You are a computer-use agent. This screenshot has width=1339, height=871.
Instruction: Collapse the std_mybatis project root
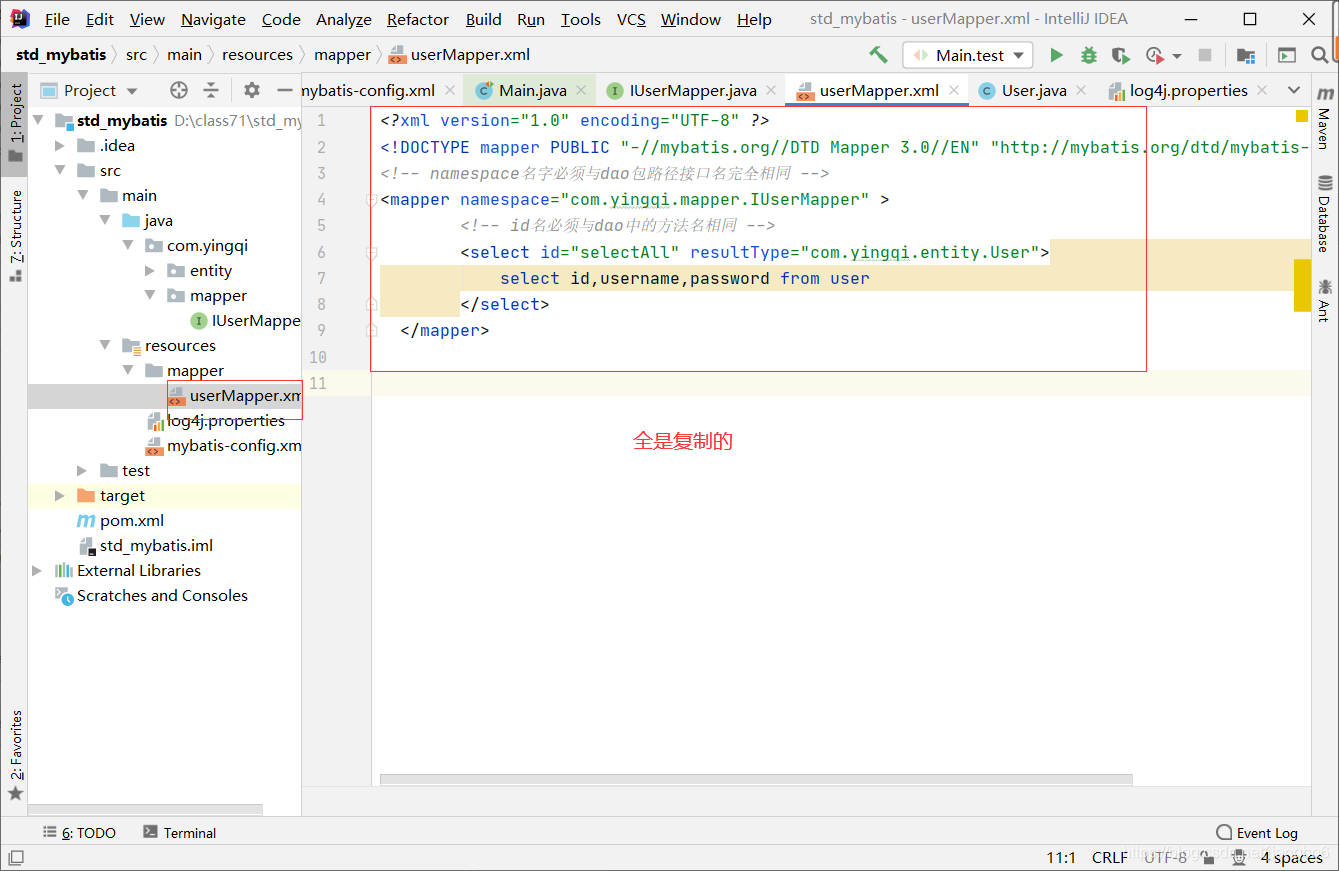click(x=38, y=120)
